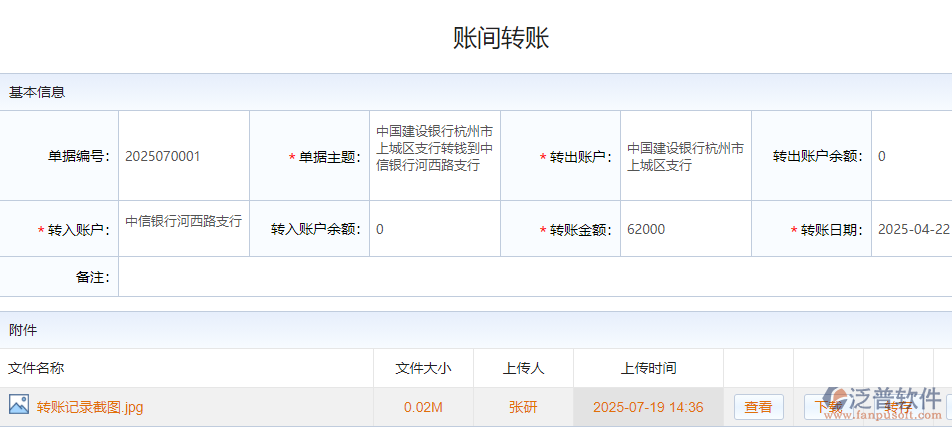Click the 查看 button for the attachment
Image resolution: width=952 pixels, height=431 pixels.
758,407
